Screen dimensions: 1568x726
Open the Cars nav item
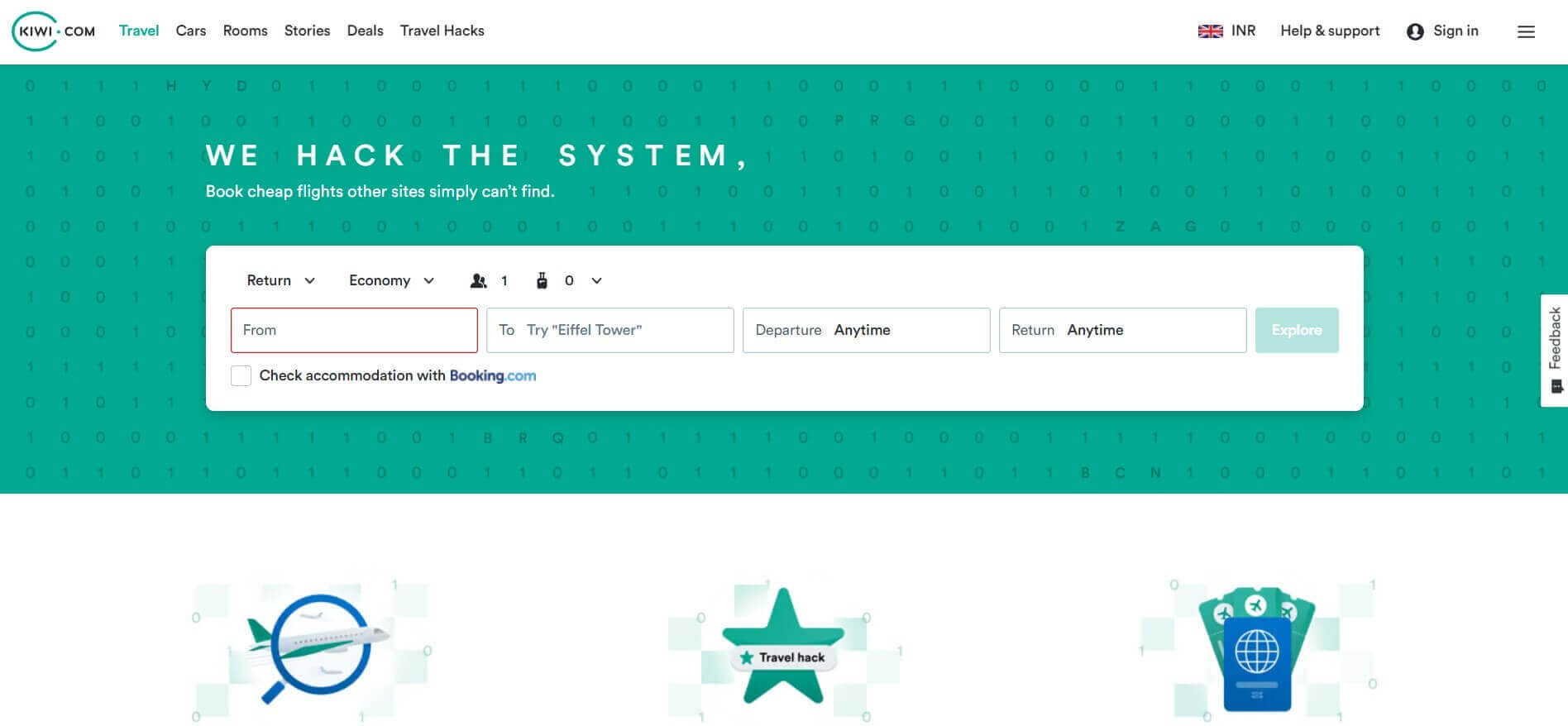coord(191,31)
